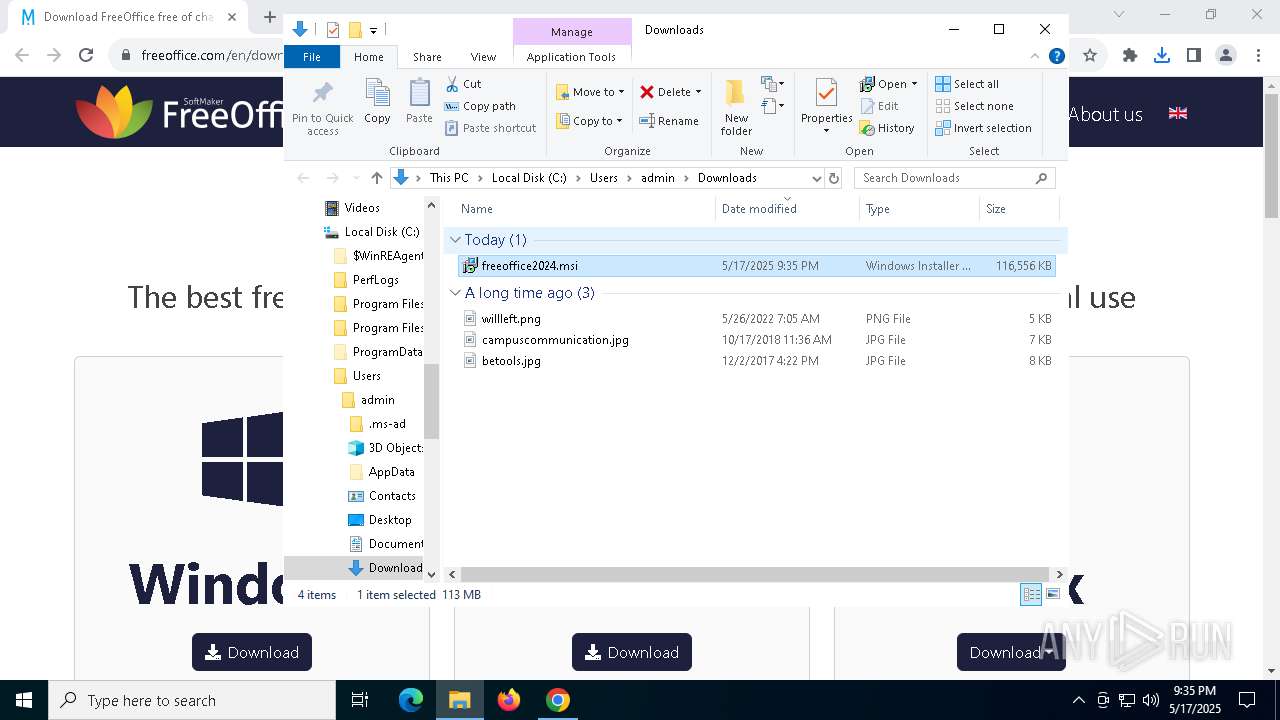
Task: Click Paste shortcut in ribbon
Action: [x=490, y=128]
